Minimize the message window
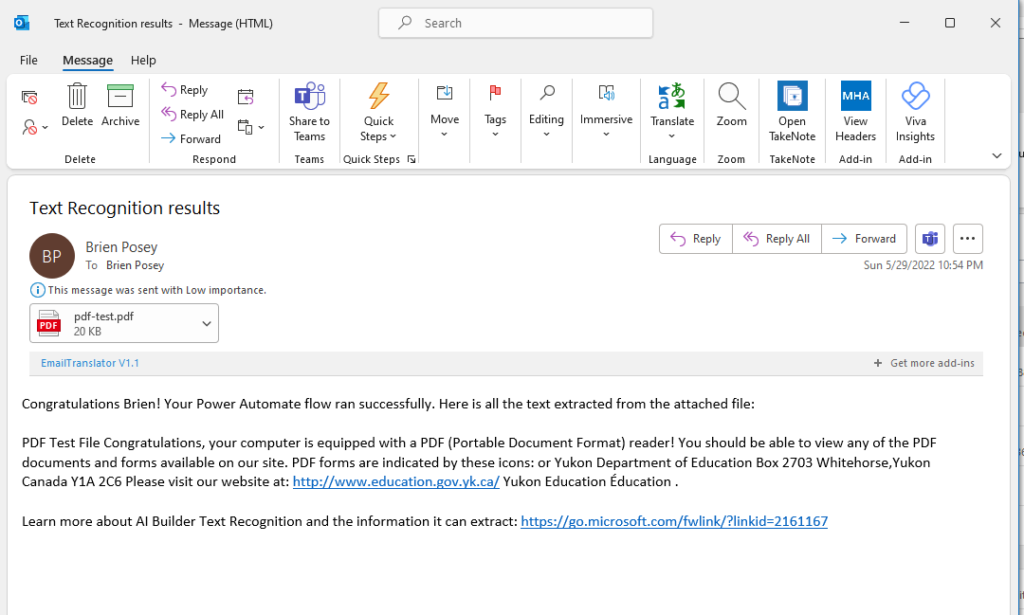Viewport: 1024px width, 615px height. (904, 23)
